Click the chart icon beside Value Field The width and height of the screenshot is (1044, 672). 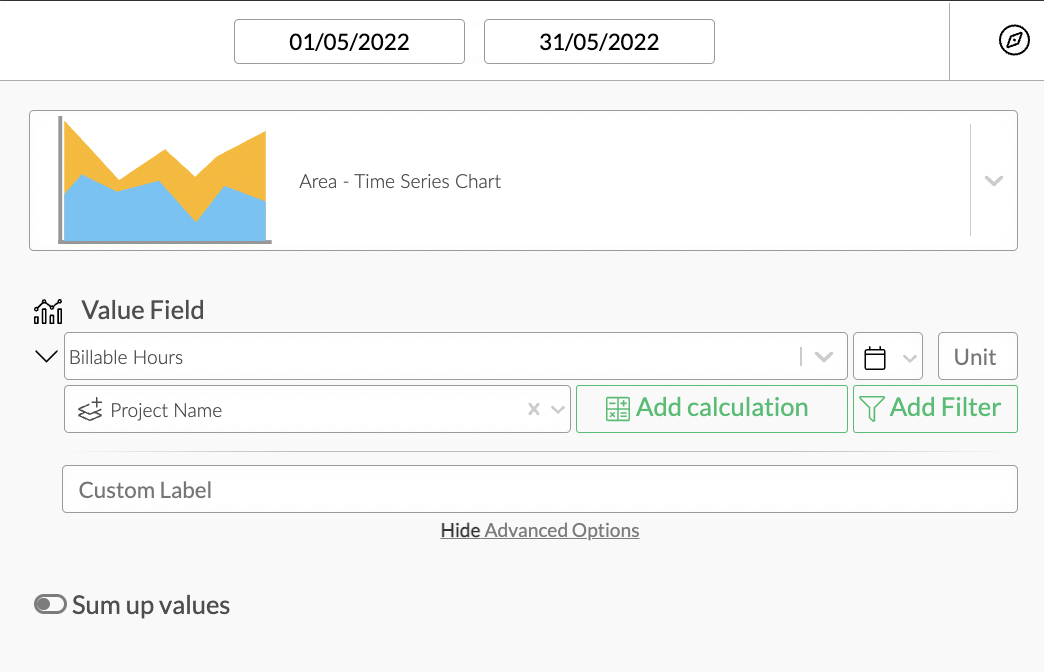click(x=48, y=311)
